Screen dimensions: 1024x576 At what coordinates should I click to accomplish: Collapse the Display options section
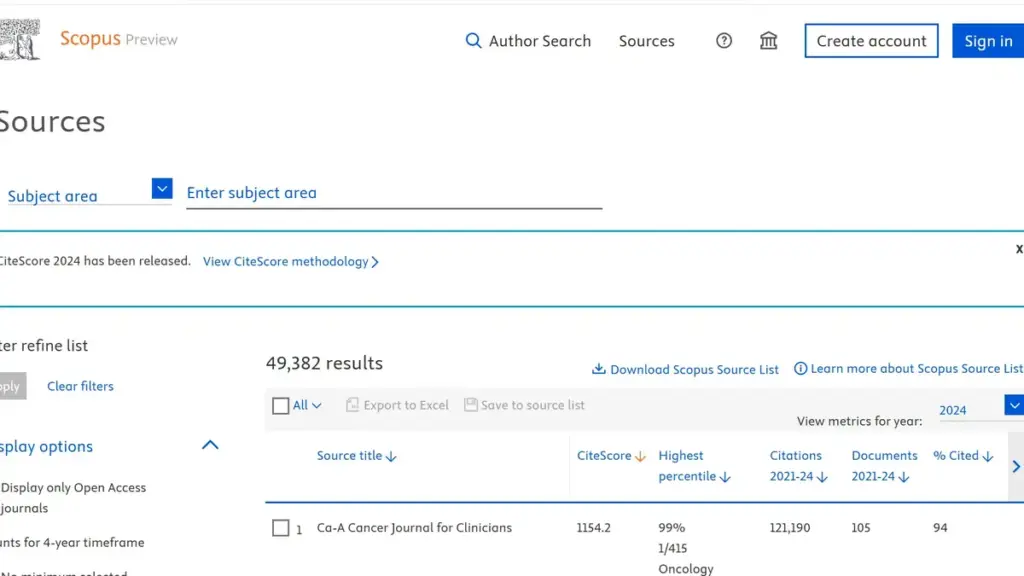pos(210,446)
